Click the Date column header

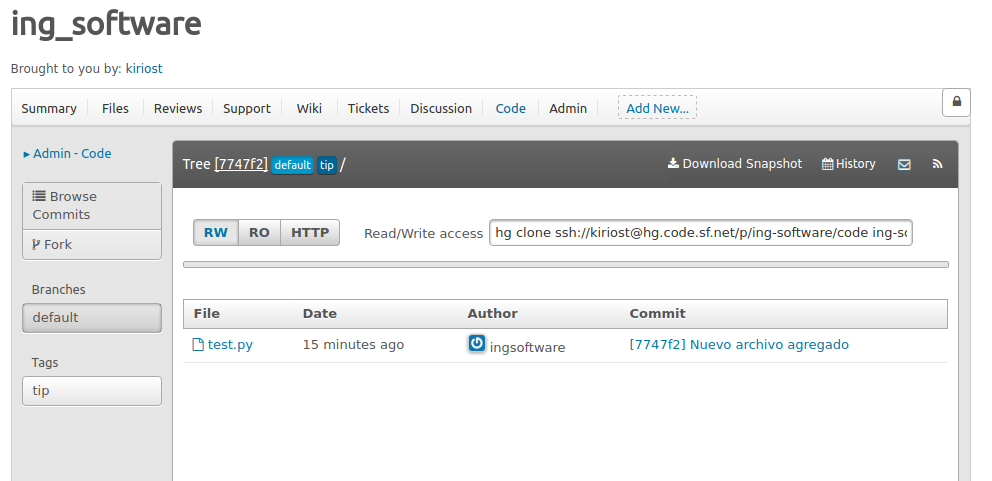tap(319, 313)
